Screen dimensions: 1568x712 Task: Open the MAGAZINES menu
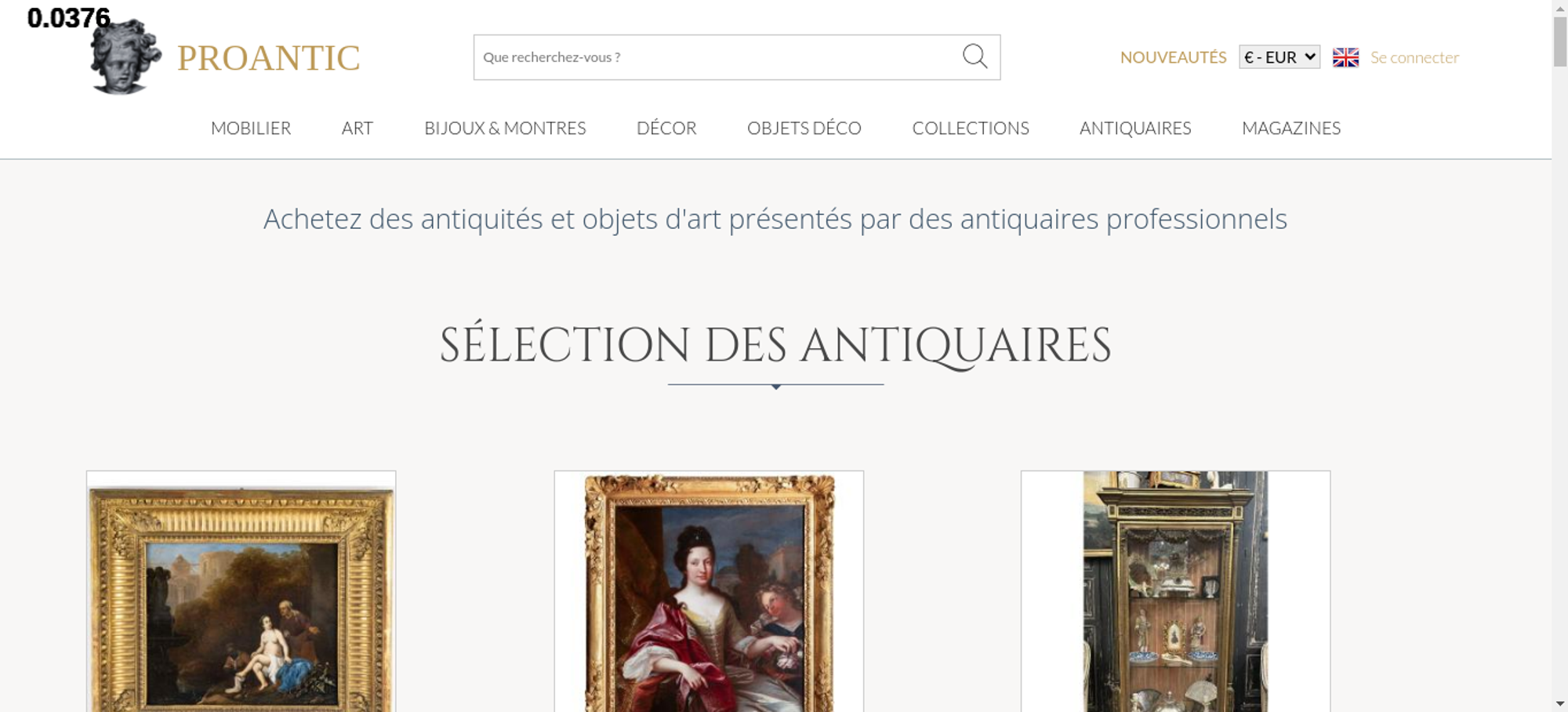pos(1291,128)
